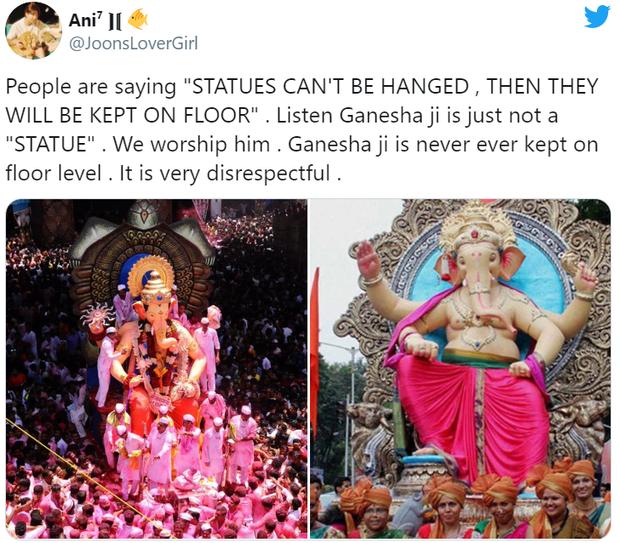Open the @JoonsLoverGirl handle link

pyautogui.click(x=133, y=43)
